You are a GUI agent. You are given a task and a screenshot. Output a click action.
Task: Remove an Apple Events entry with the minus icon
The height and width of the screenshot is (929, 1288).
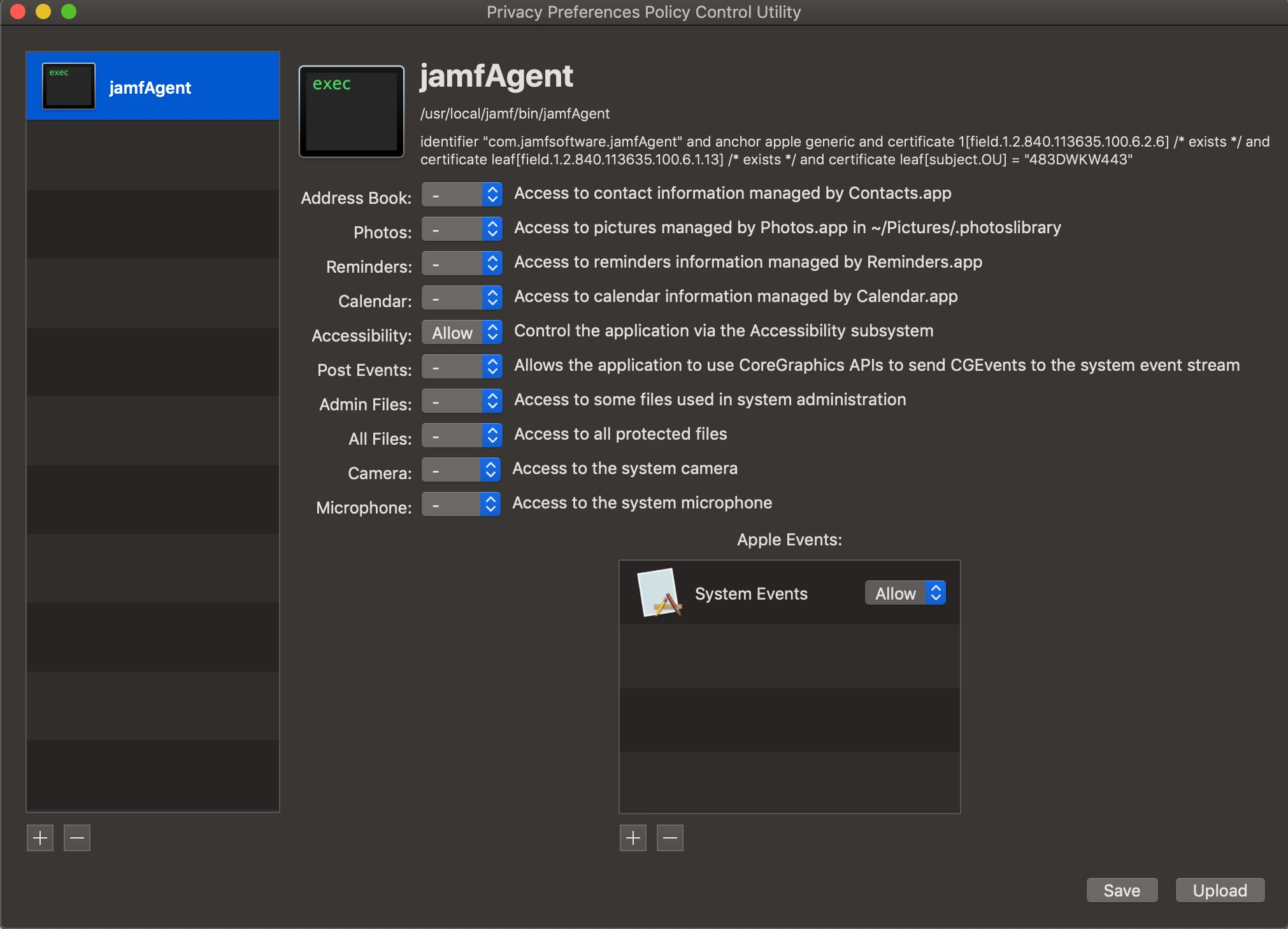(x=670, y=838)
